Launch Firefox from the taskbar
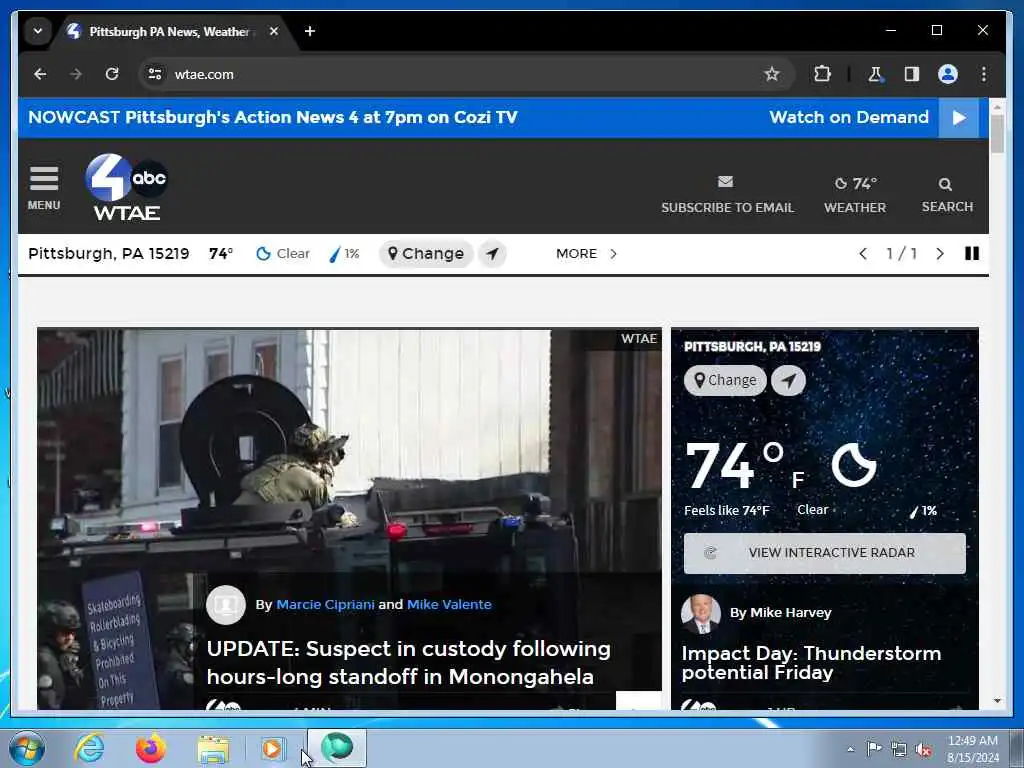 [151, 748]
